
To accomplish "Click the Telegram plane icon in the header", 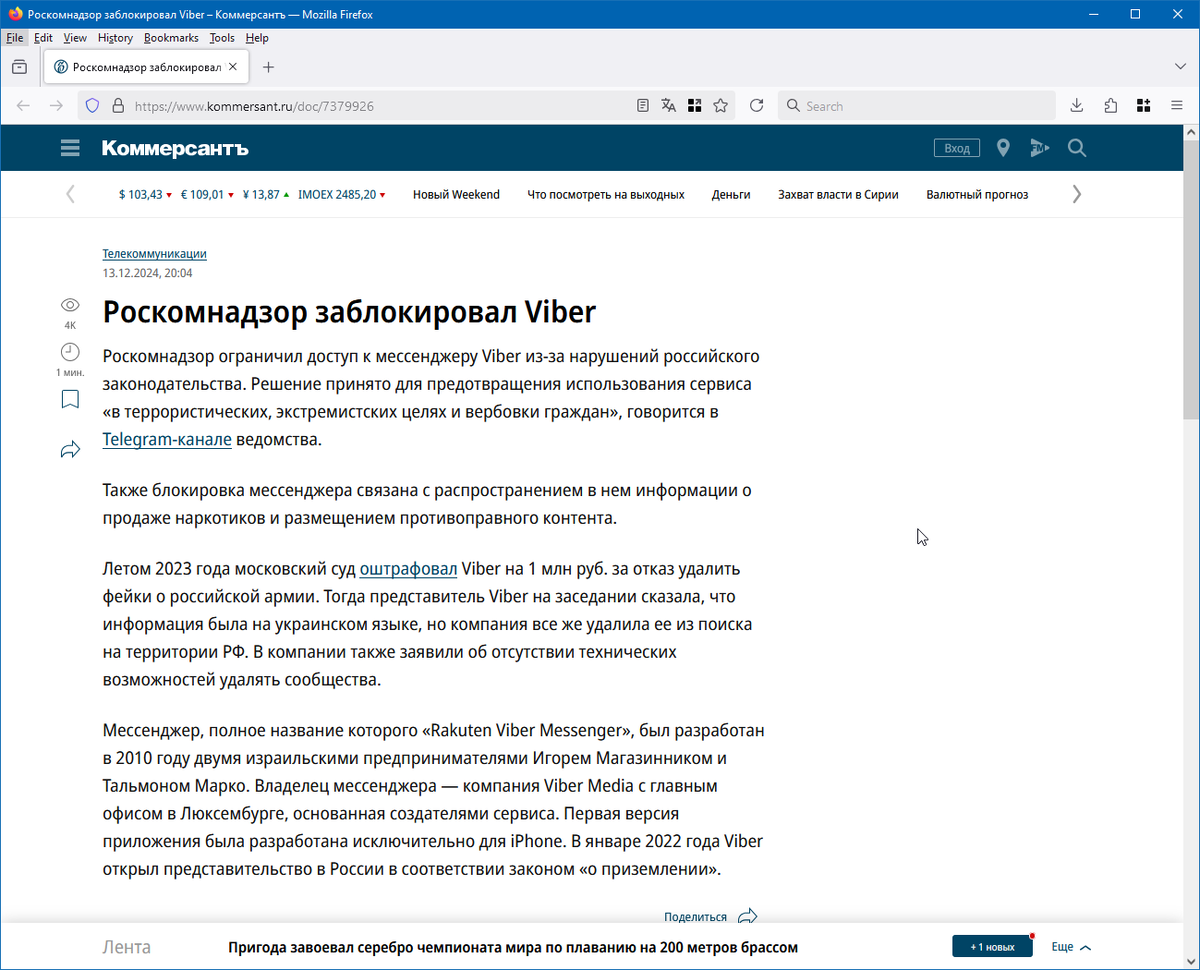I will tap(1040, 148).
